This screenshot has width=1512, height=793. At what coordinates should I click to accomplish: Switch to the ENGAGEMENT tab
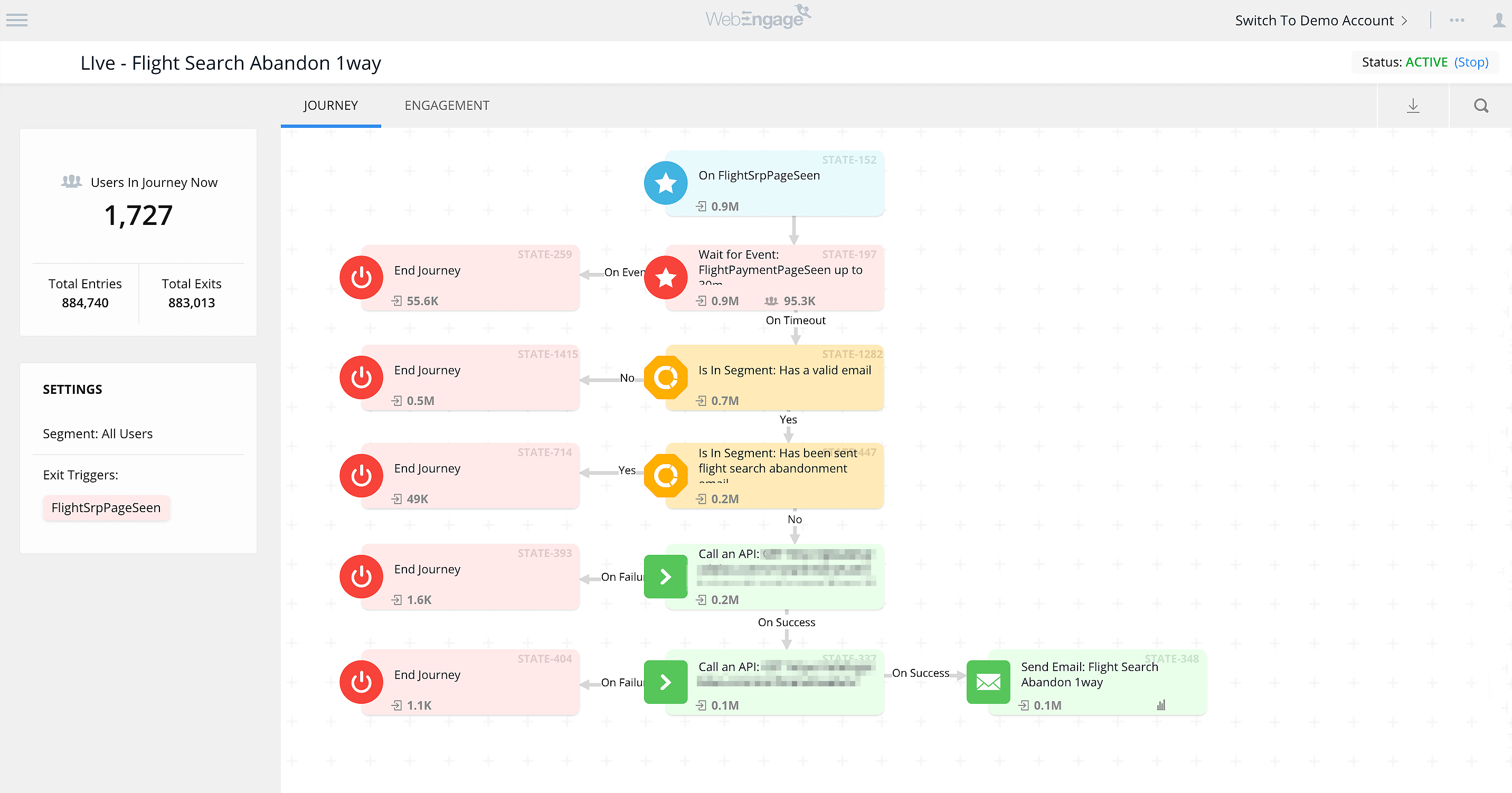click(447, 106)
